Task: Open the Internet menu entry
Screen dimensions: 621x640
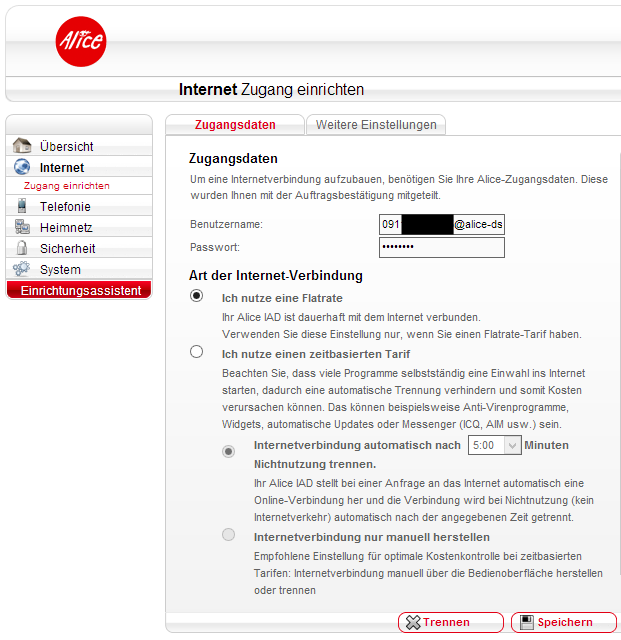Action: click(x=79, y=167)
